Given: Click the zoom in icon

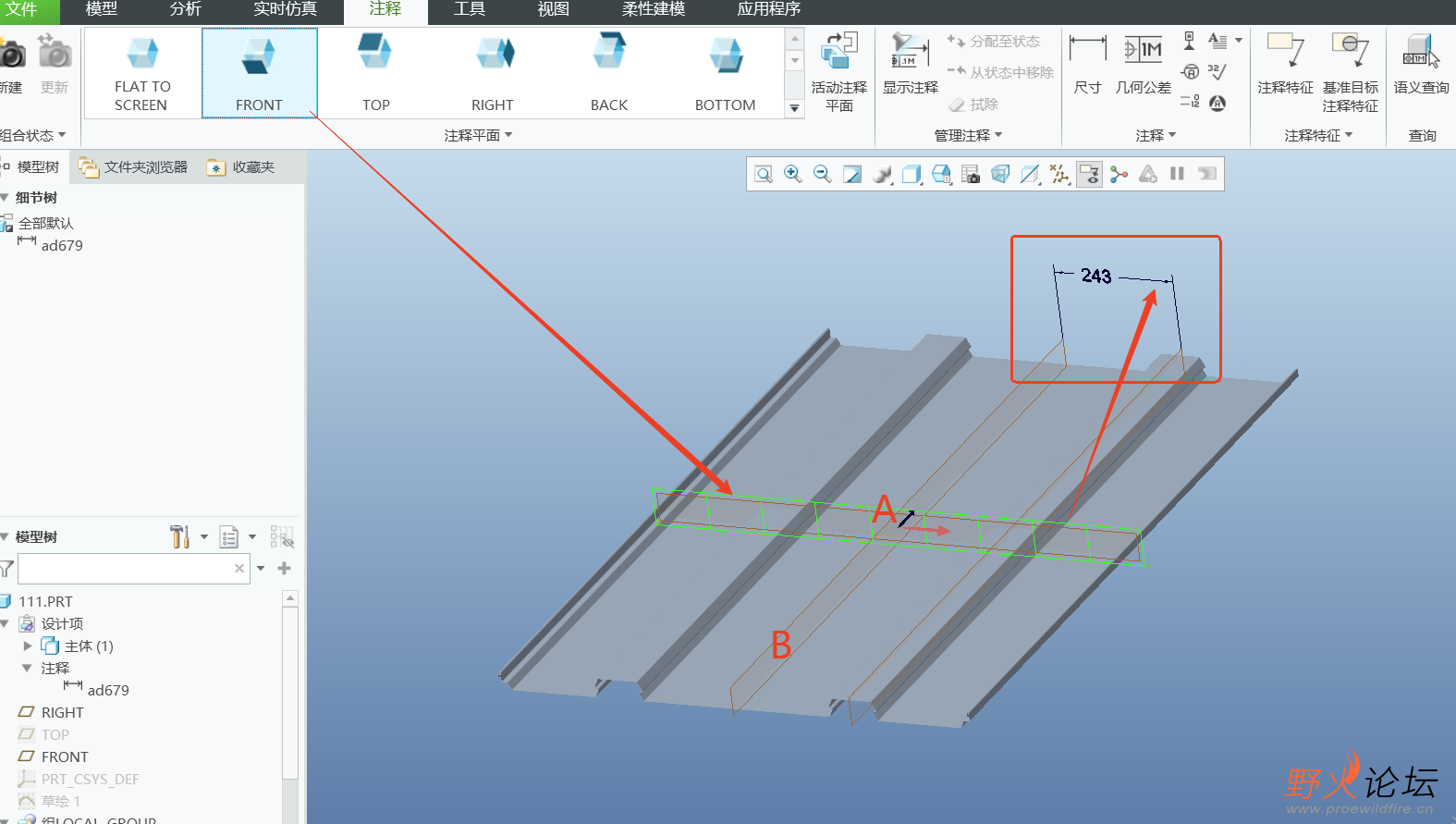Looking at the screenshot, I should 793,174.
